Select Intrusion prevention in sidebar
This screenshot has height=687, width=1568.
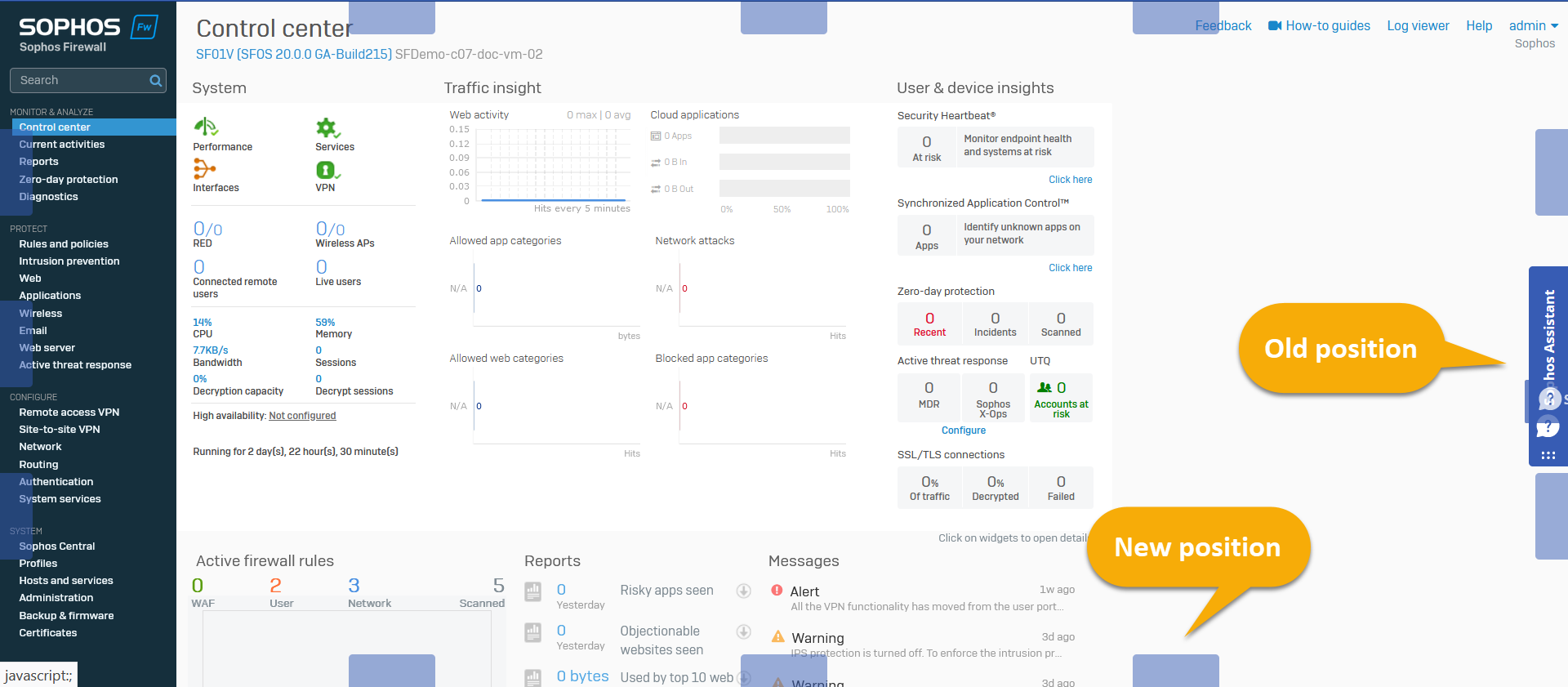pos(69,261)
